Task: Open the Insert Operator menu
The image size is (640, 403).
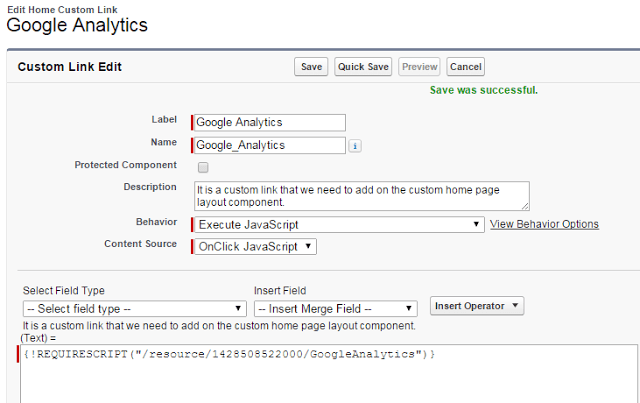Action: pyautogui.click(x=477, y=306)
